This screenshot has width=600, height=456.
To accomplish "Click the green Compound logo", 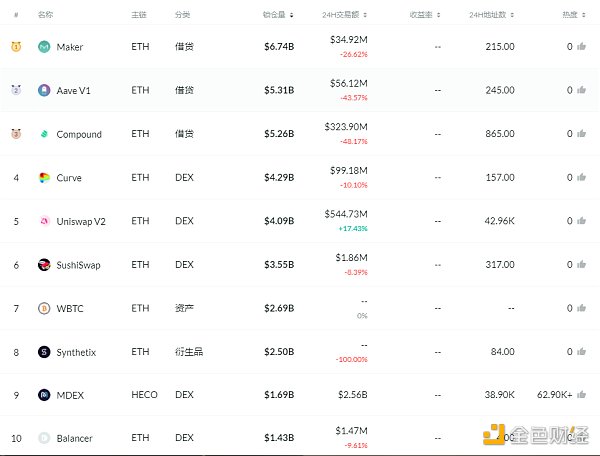I will click(x=44, y=134).
